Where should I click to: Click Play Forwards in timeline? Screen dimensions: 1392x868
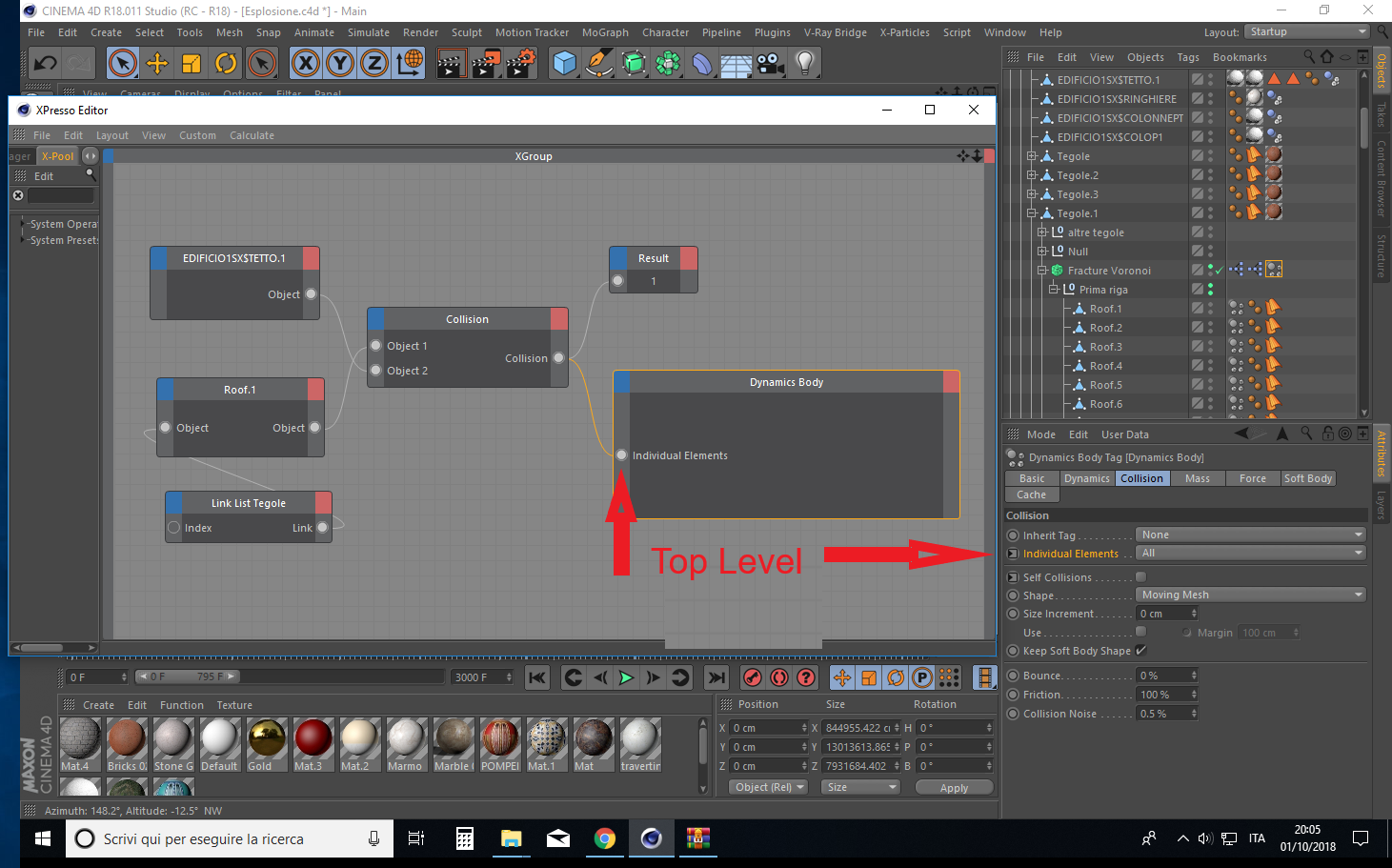[x=626, y=677]
